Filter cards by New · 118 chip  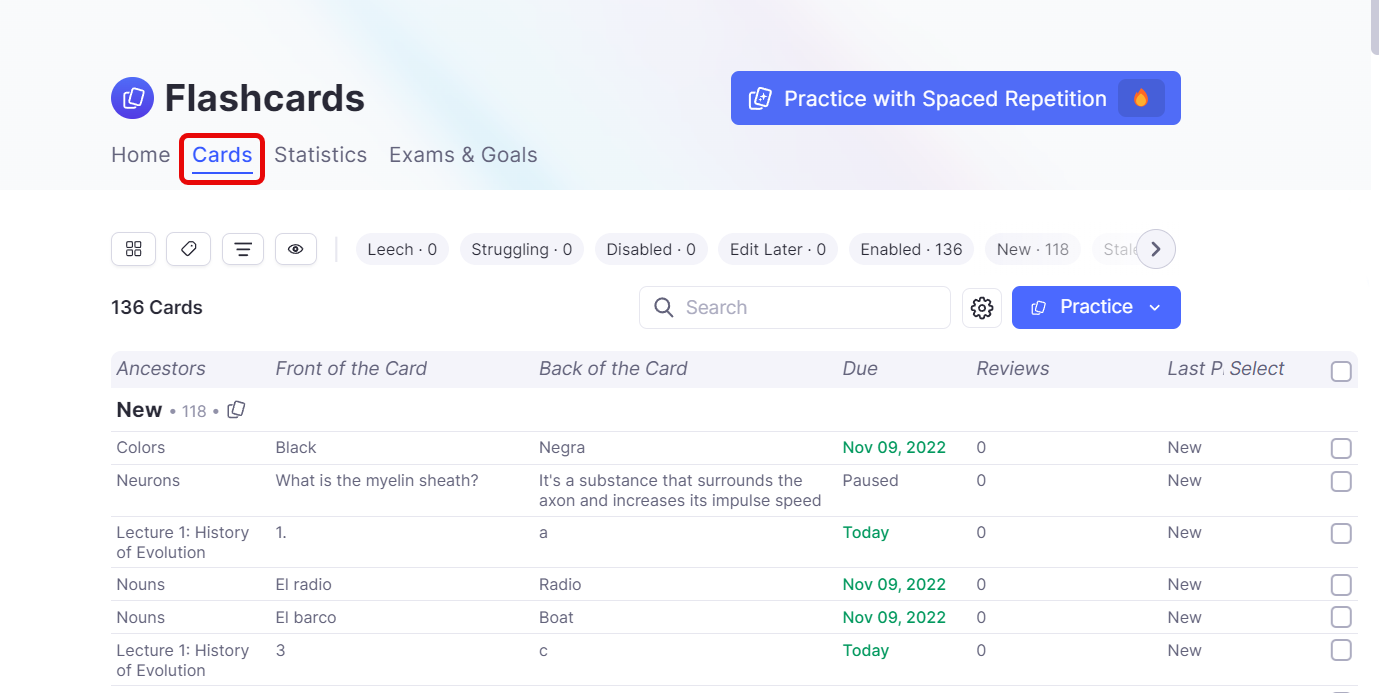pyautogui.click(x=1032, y=249)
